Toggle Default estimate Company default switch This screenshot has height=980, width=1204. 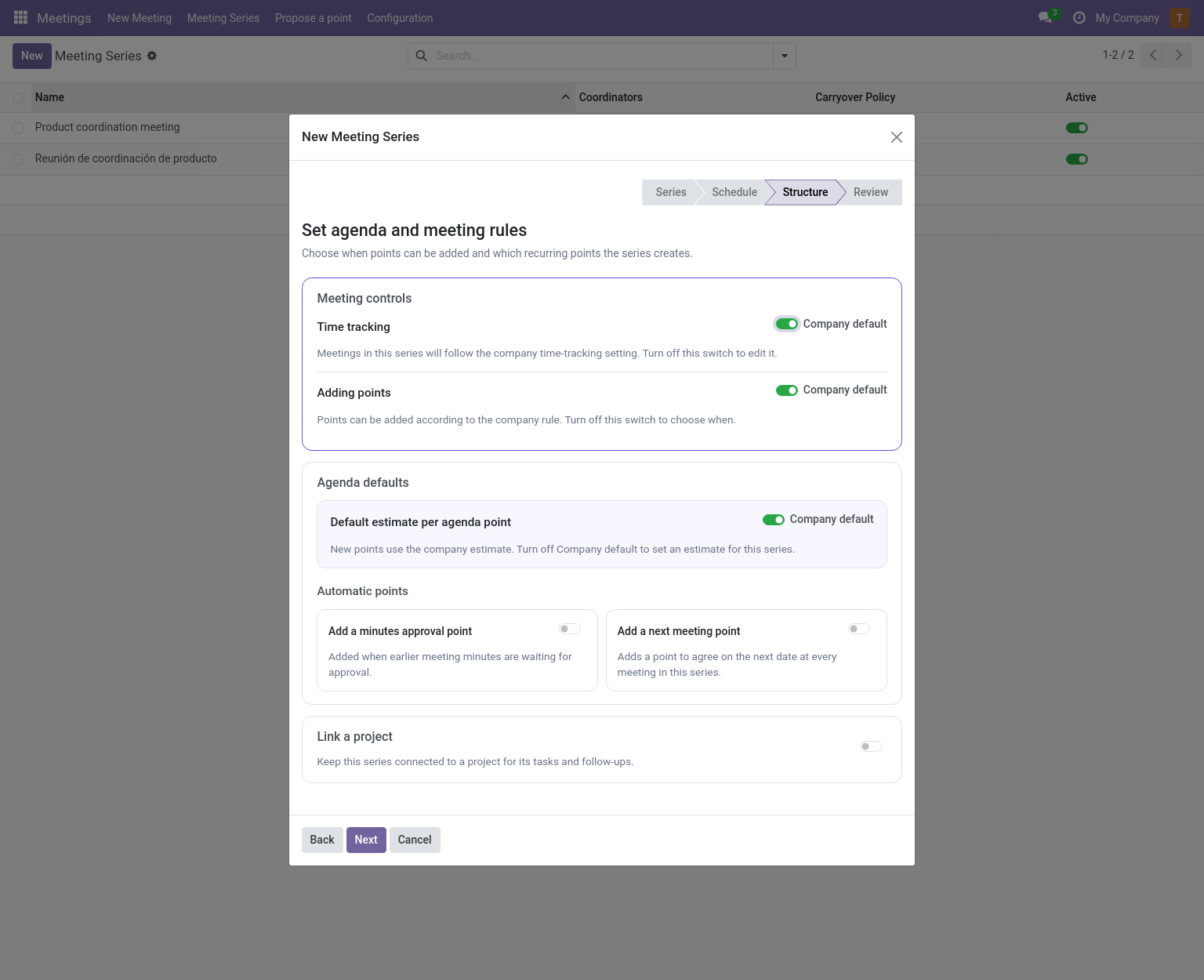pyautogui.click(x=774, y=520)
